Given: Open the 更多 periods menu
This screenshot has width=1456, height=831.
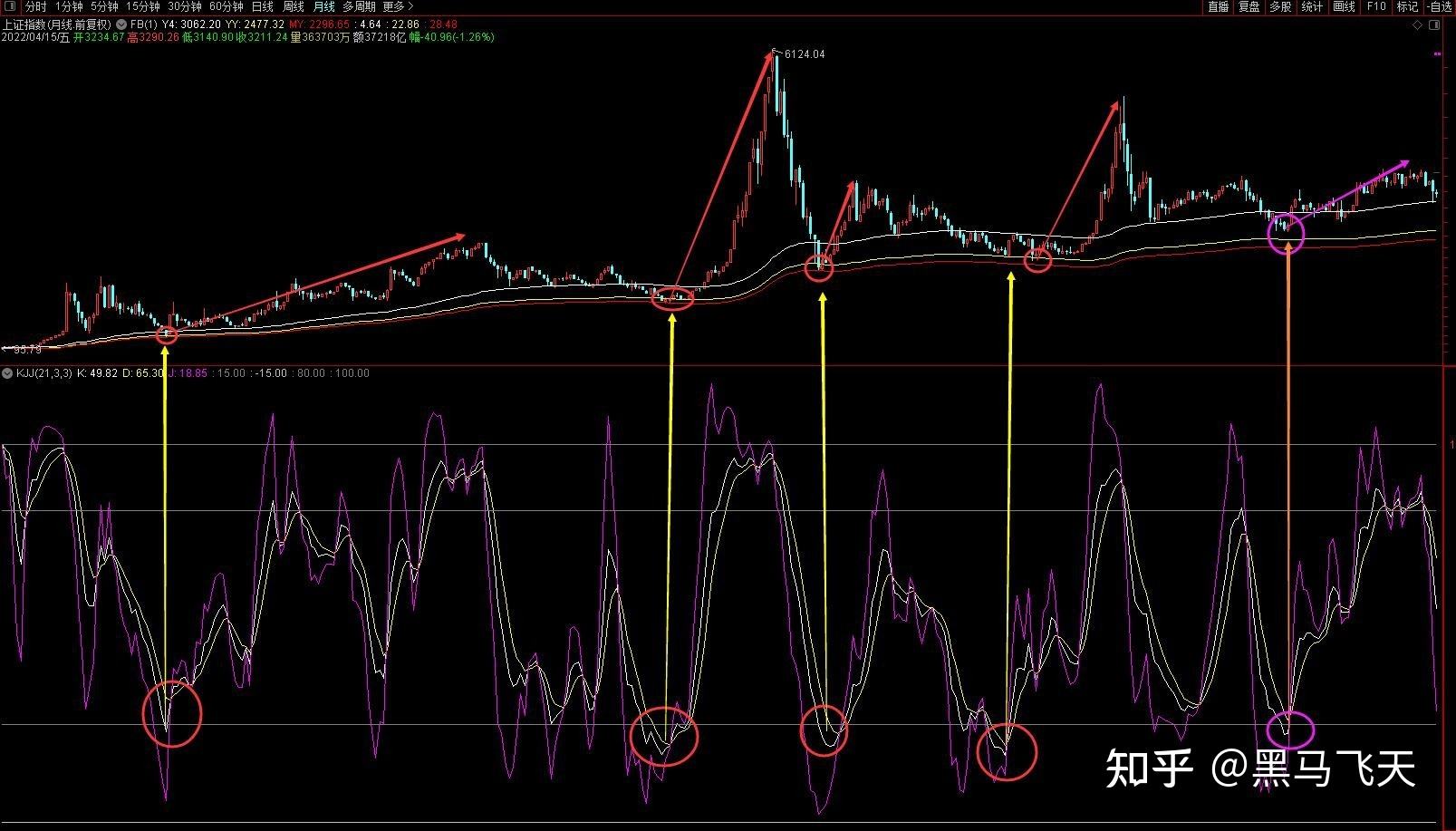Looking at the screenshot, I should (399, 6).
